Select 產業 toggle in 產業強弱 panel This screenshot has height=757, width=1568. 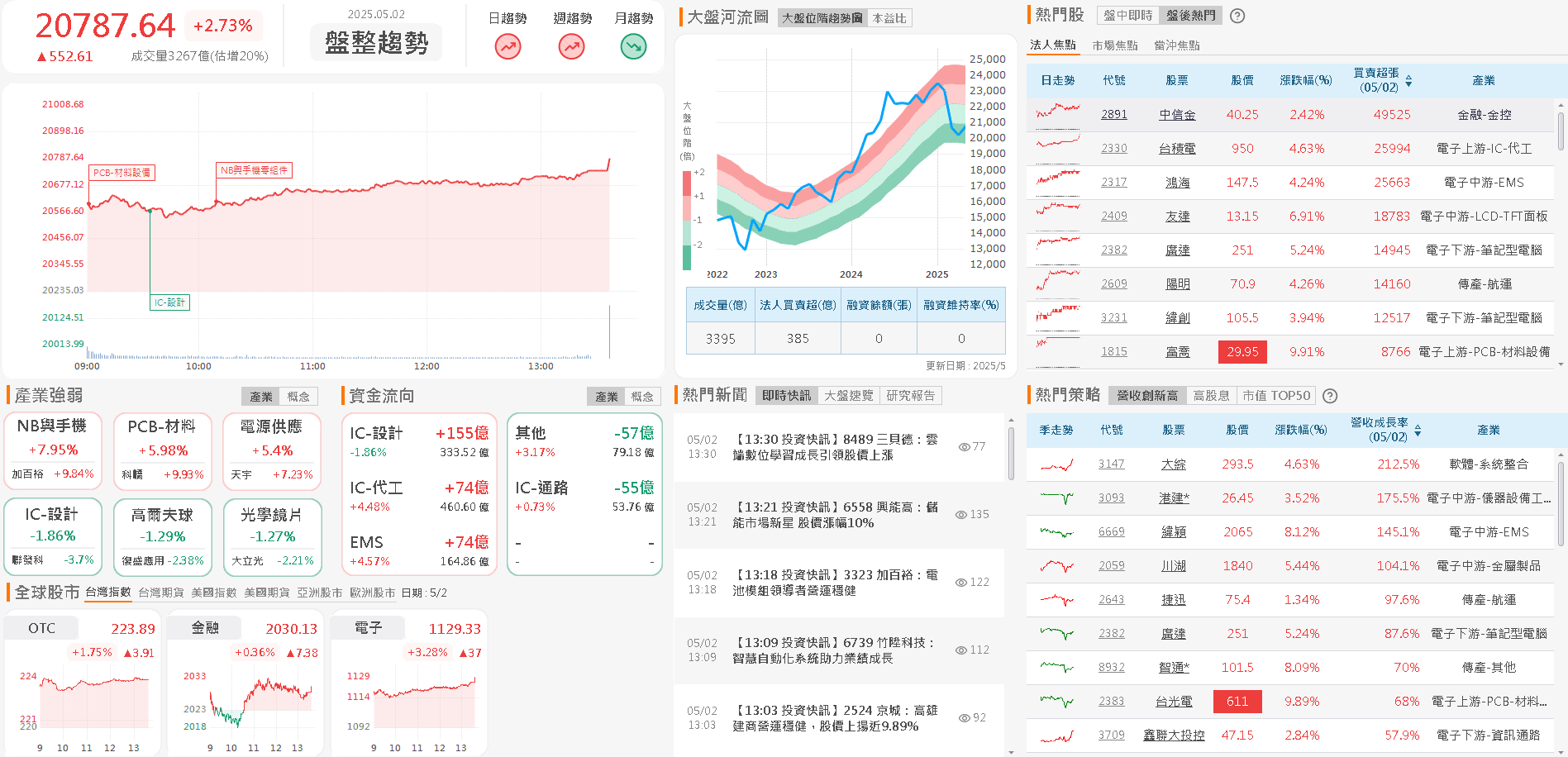(x=261, y=397)
